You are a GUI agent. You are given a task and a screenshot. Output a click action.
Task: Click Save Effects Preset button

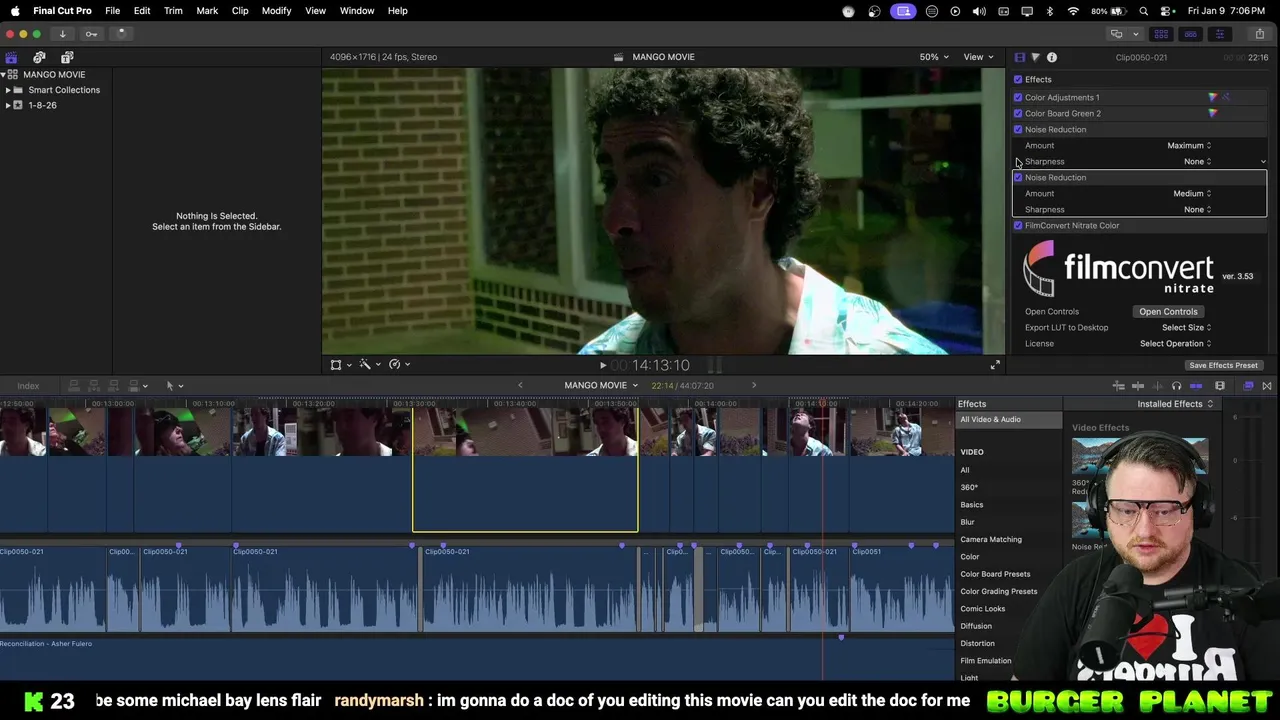coord(1223,365)
